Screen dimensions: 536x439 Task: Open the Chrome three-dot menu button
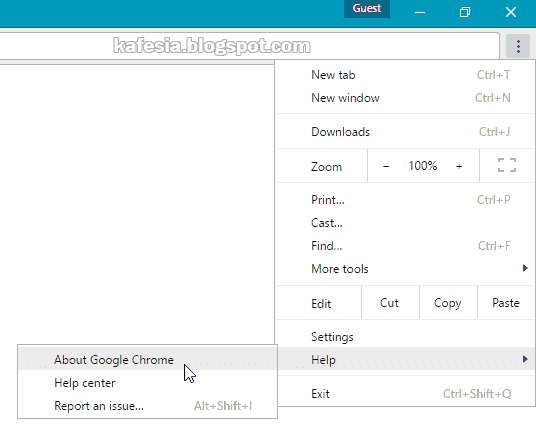(x=518, y=46)
